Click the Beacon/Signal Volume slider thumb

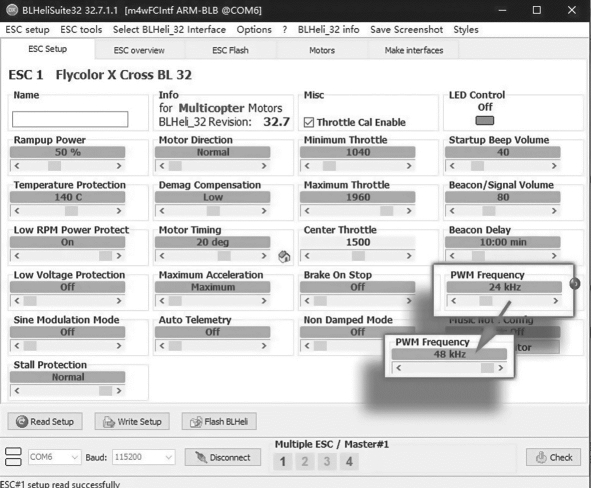489,211
